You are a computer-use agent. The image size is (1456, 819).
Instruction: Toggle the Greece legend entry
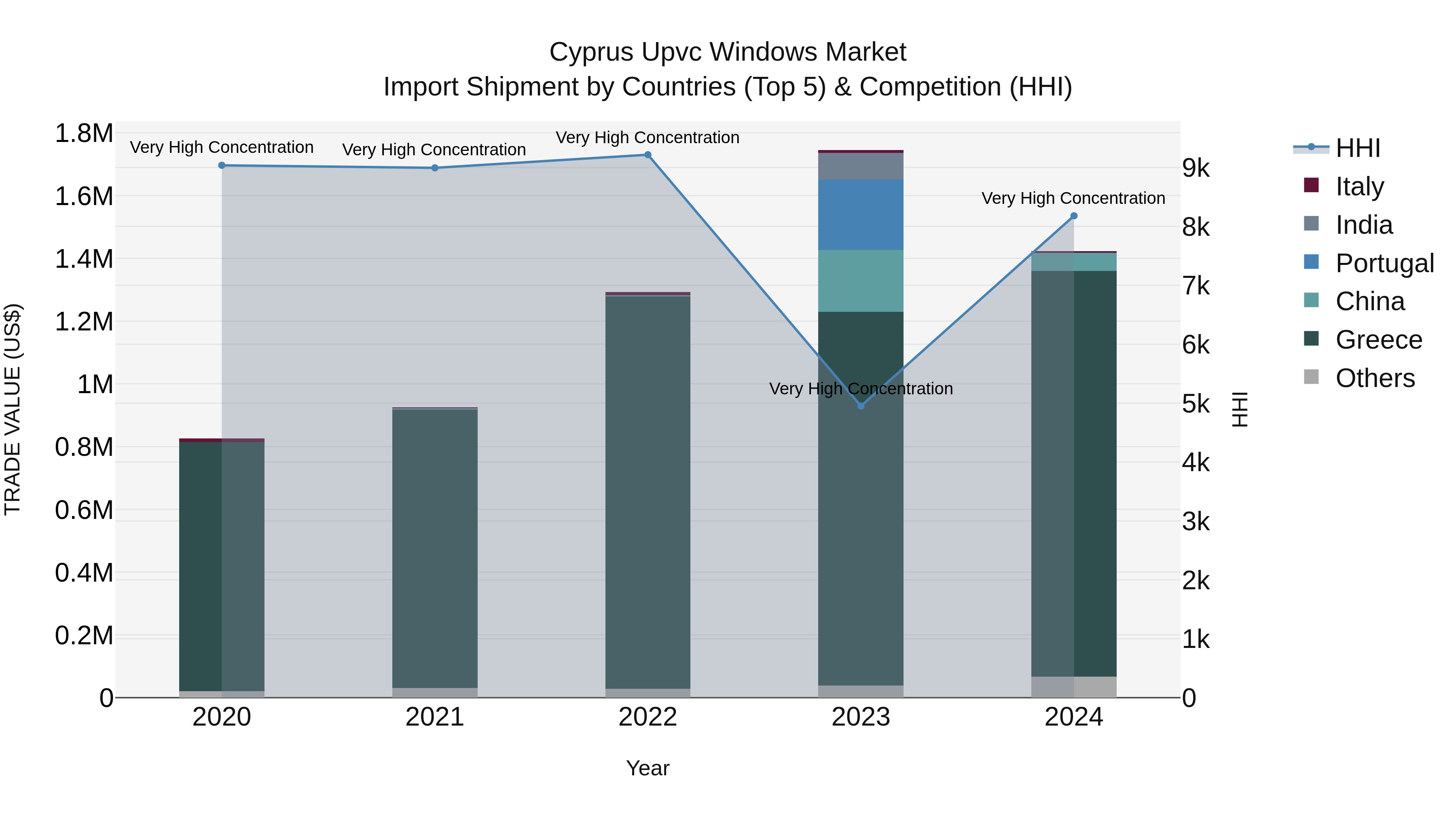tap(1363, 339)
